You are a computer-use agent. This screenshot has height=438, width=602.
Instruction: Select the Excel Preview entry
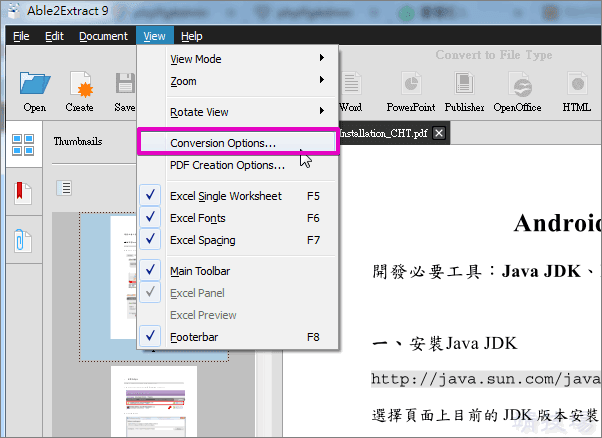(x=238, y=315)
